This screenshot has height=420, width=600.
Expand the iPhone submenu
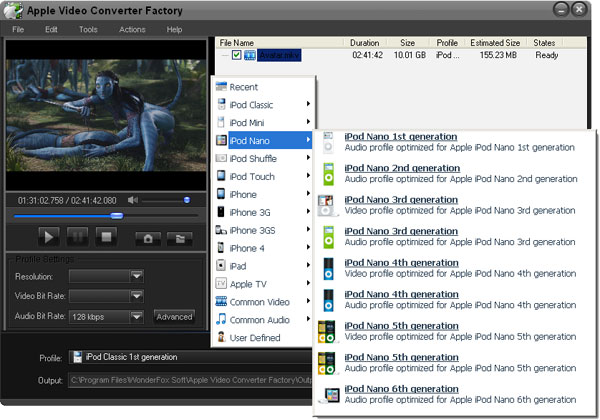click(x=263, y=194)
